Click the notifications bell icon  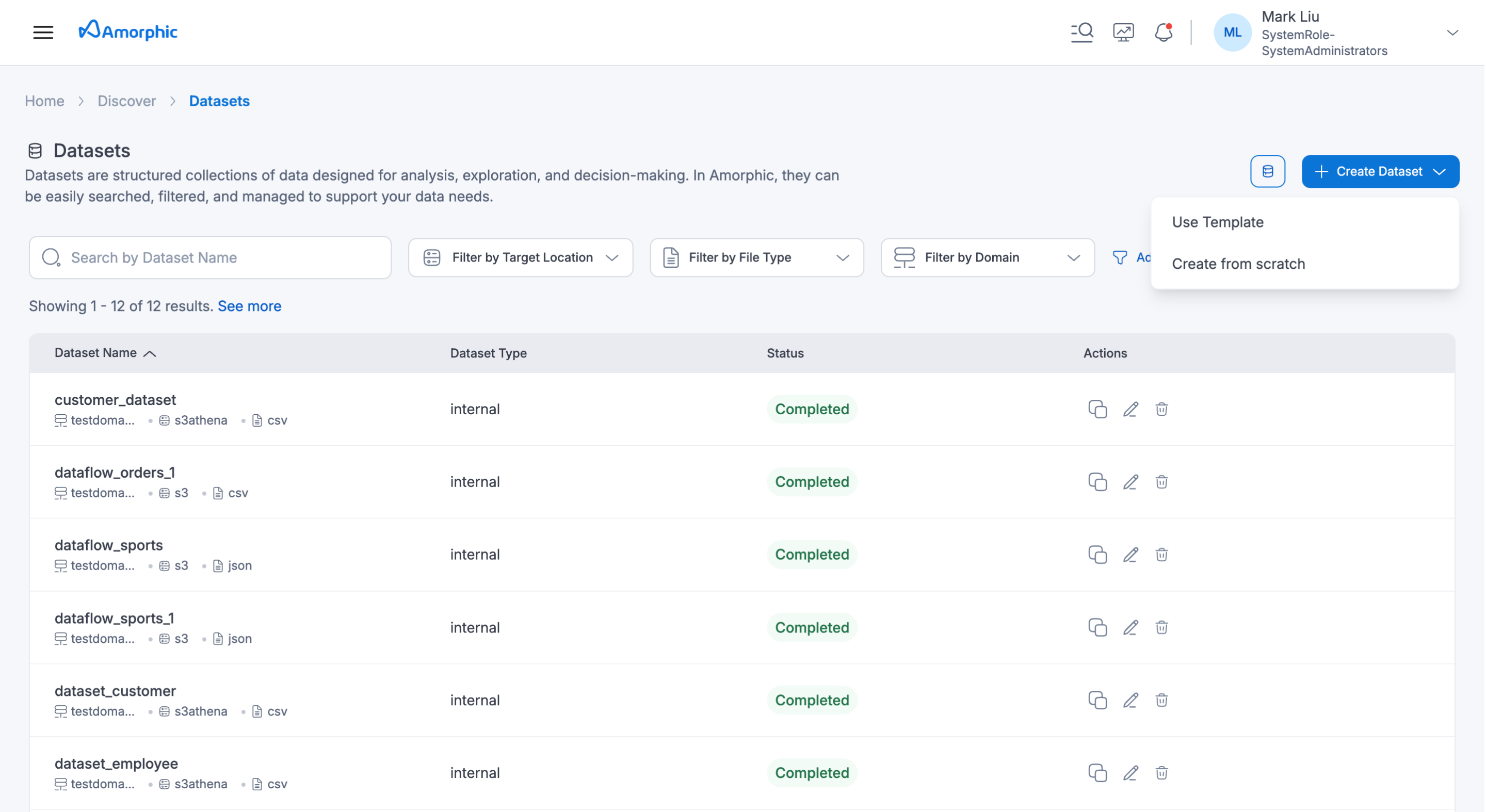click(1164, 33)
